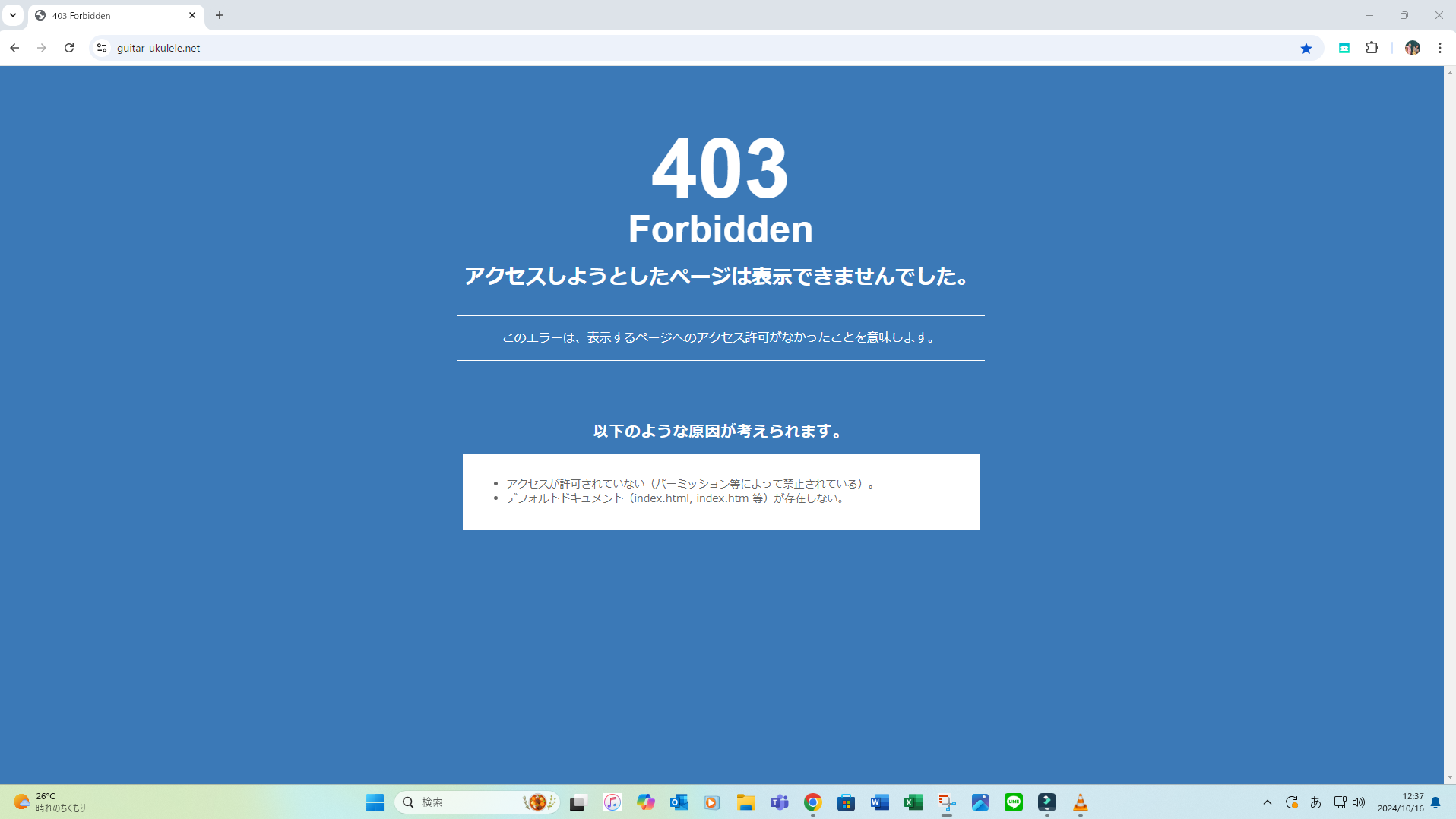The image size is (1456, 819).
Task: Show hidden system tray icons
Action: coord(1267,802)
